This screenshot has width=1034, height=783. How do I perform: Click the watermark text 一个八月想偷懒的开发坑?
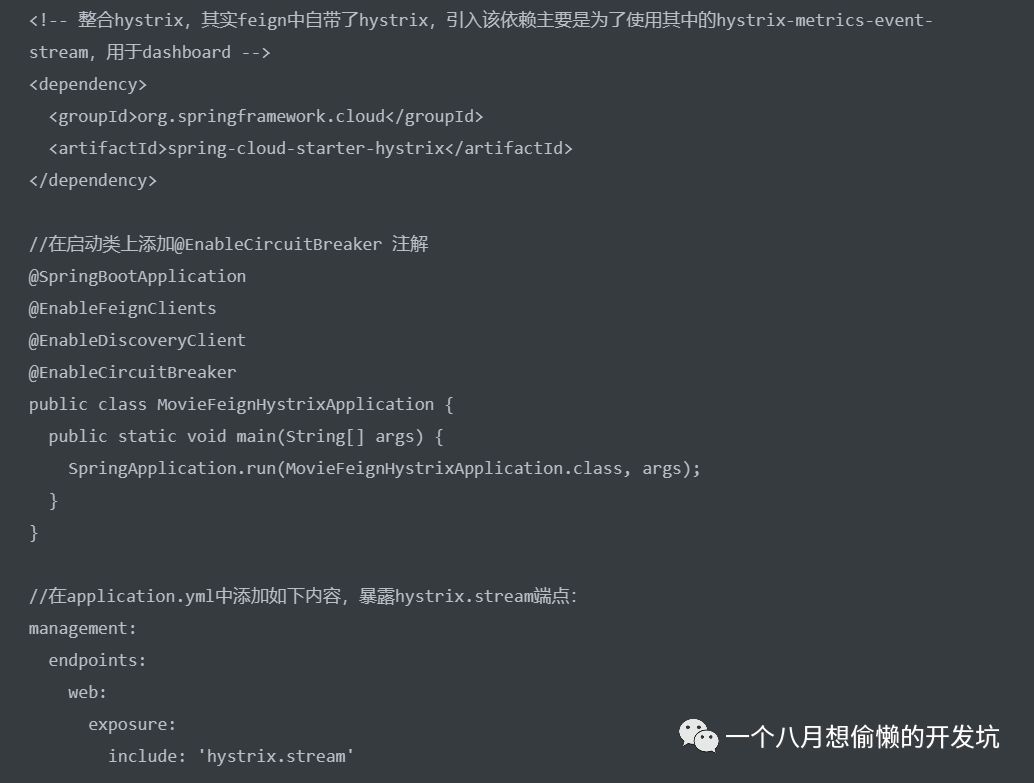click(863, 737)
